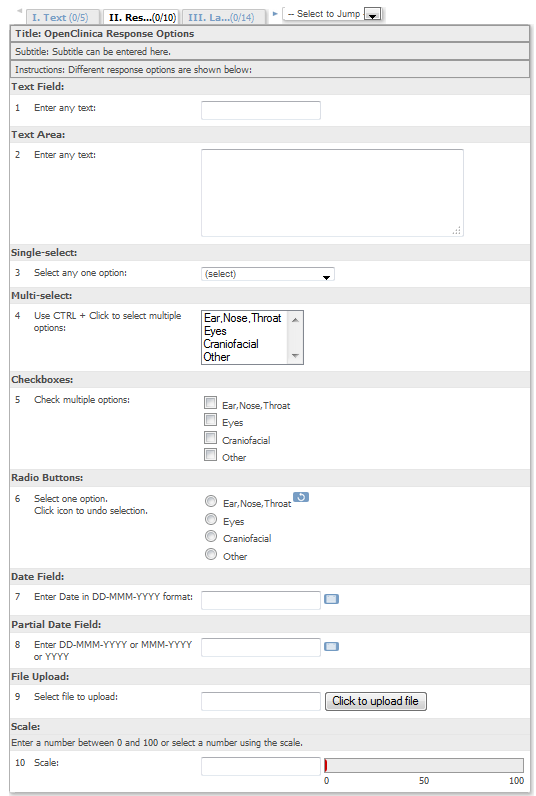Focus the Text Field input box

click(261, 110)
